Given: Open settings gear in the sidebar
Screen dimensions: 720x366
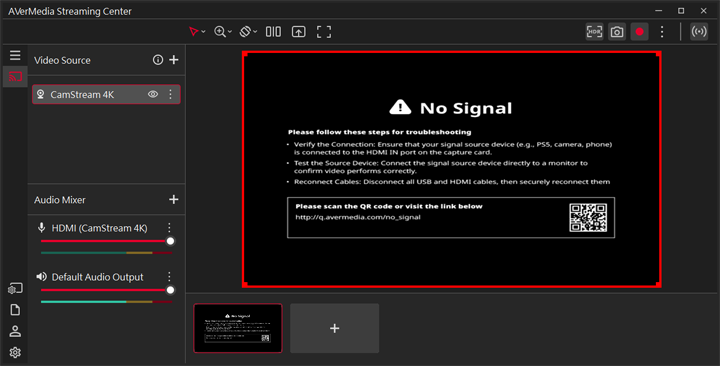Looking at the screenshot, I should point(15,352).
